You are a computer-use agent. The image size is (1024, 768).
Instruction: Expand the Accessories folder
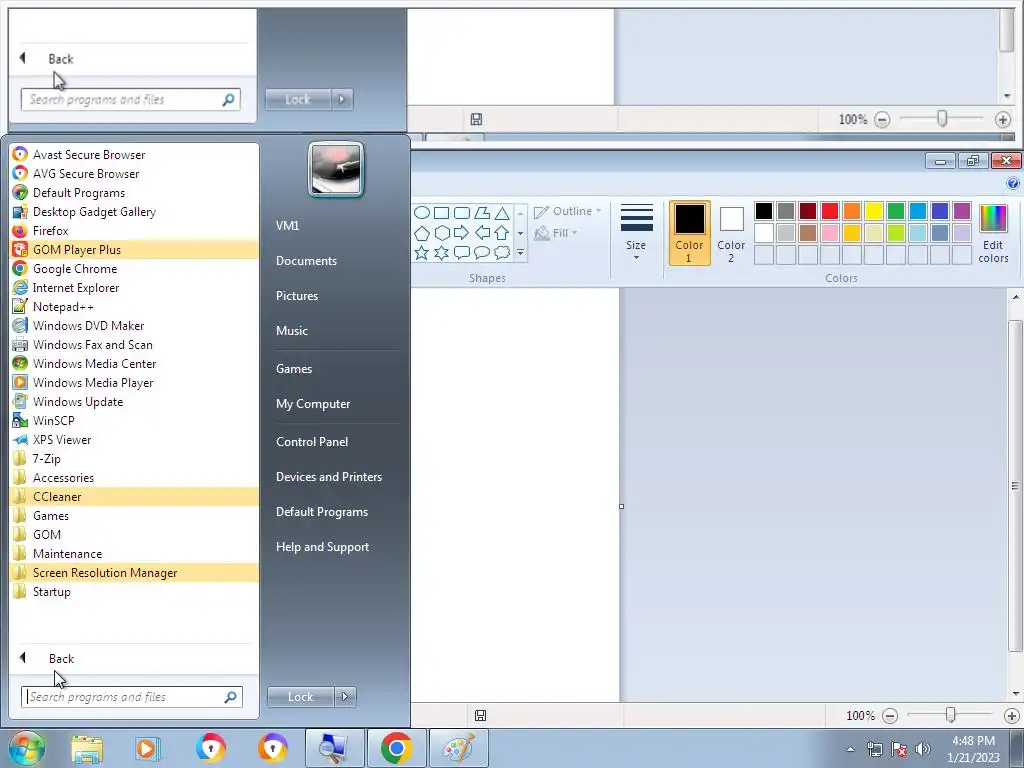[134, 477]
